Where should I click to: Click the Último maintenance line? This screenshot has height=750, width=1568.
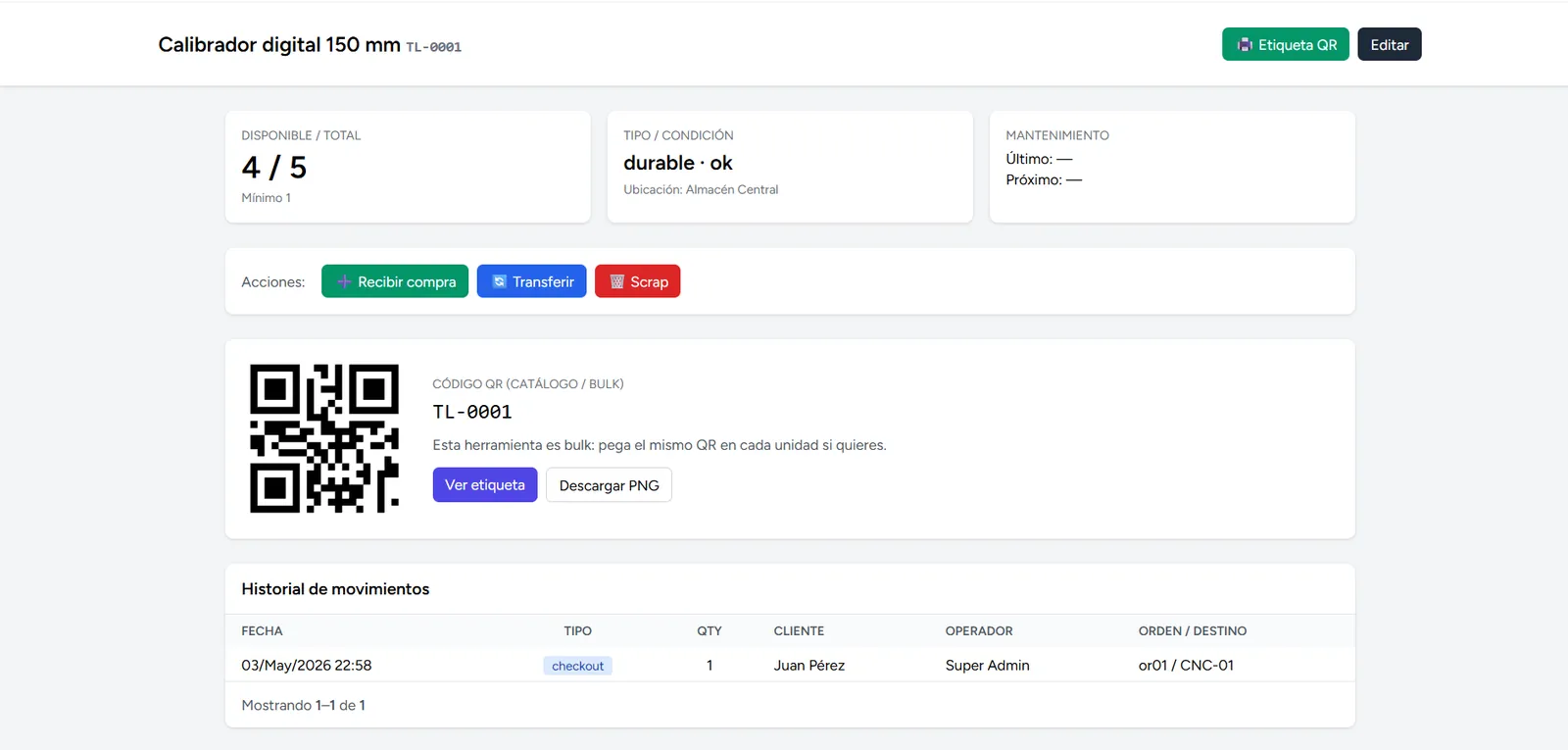tap(1039, 159)
